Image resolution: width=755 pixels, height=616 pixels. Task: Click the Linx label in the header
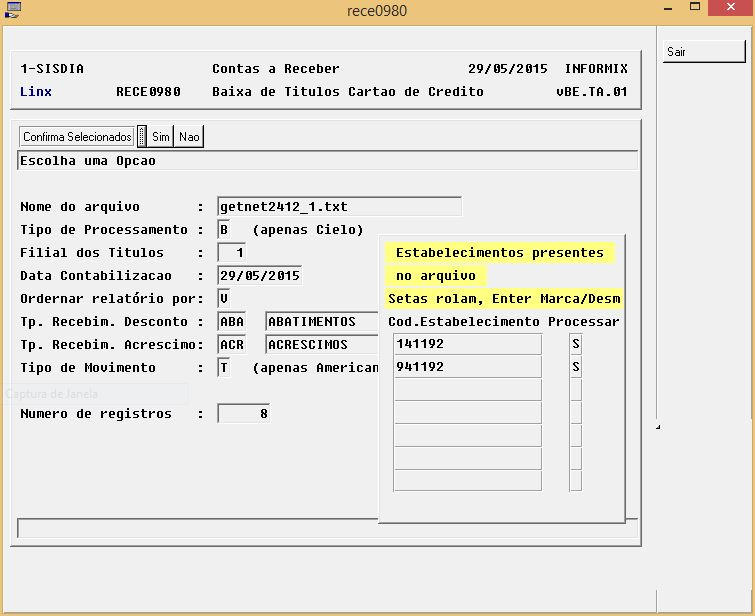(x=36, y=92)
